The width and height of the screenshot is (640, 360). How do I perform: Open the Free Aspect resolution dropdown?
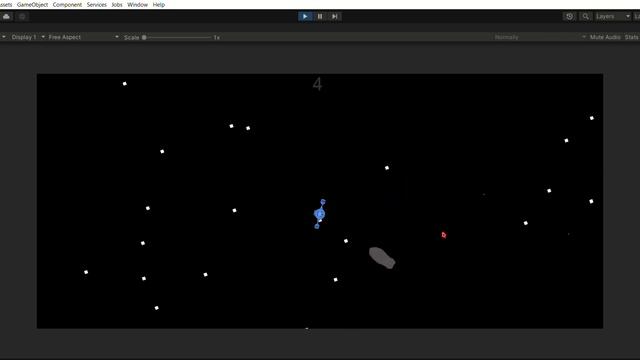click(x=84, y=37)
